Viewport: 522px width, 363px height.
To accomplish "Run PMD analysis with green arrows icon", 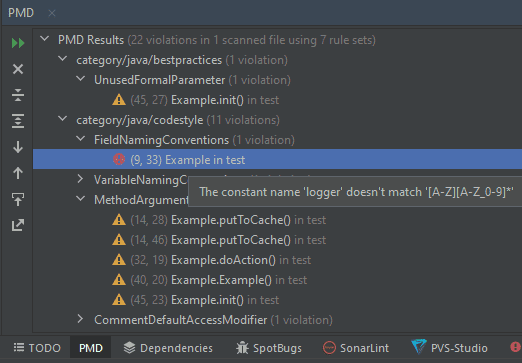I will 18,43.
